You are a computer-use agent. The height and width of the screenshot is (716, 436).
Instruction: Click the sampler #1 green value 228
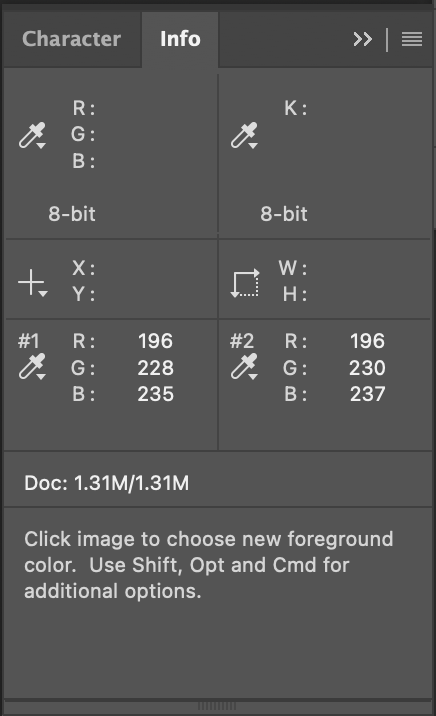tap(156, 368)
